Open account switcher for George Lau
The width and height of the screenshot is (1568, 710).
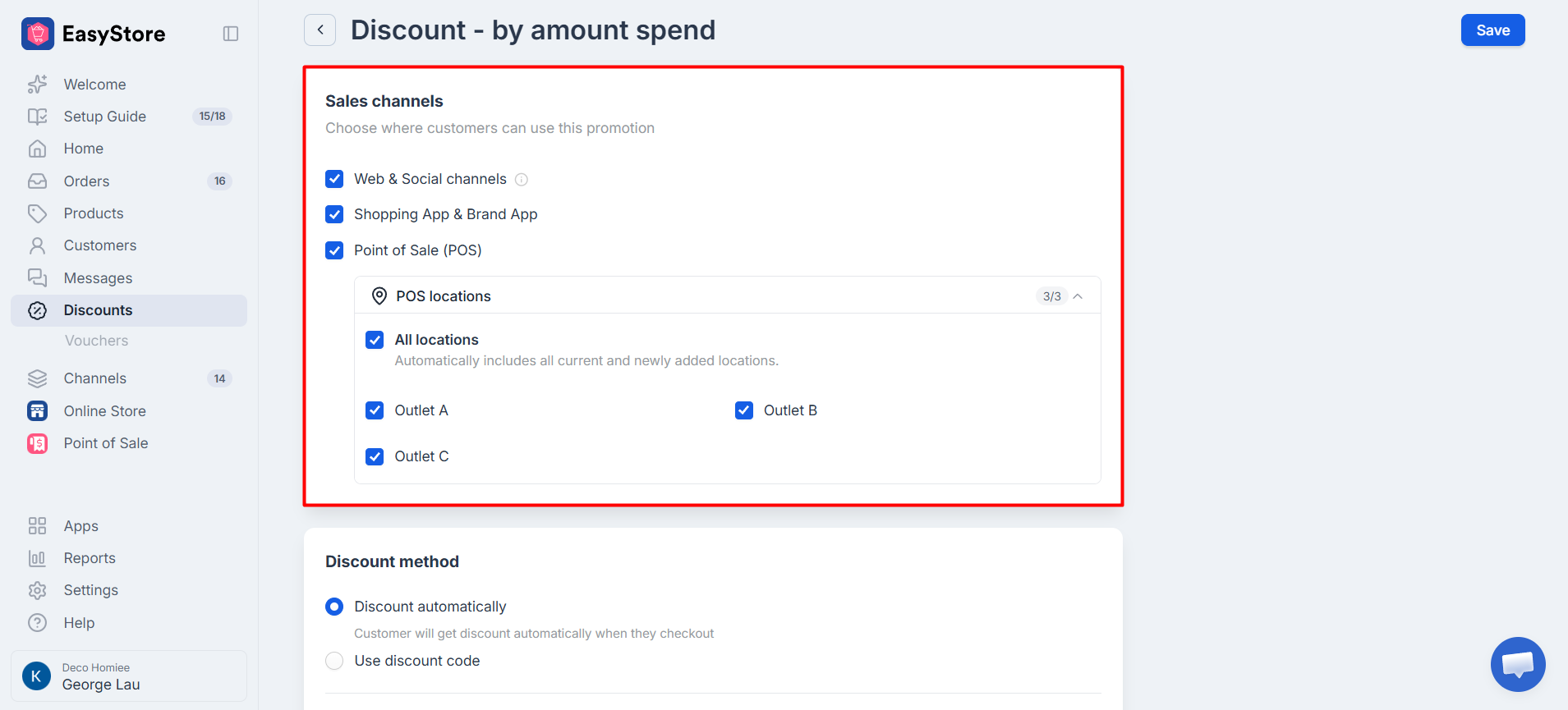coord(129,676)
